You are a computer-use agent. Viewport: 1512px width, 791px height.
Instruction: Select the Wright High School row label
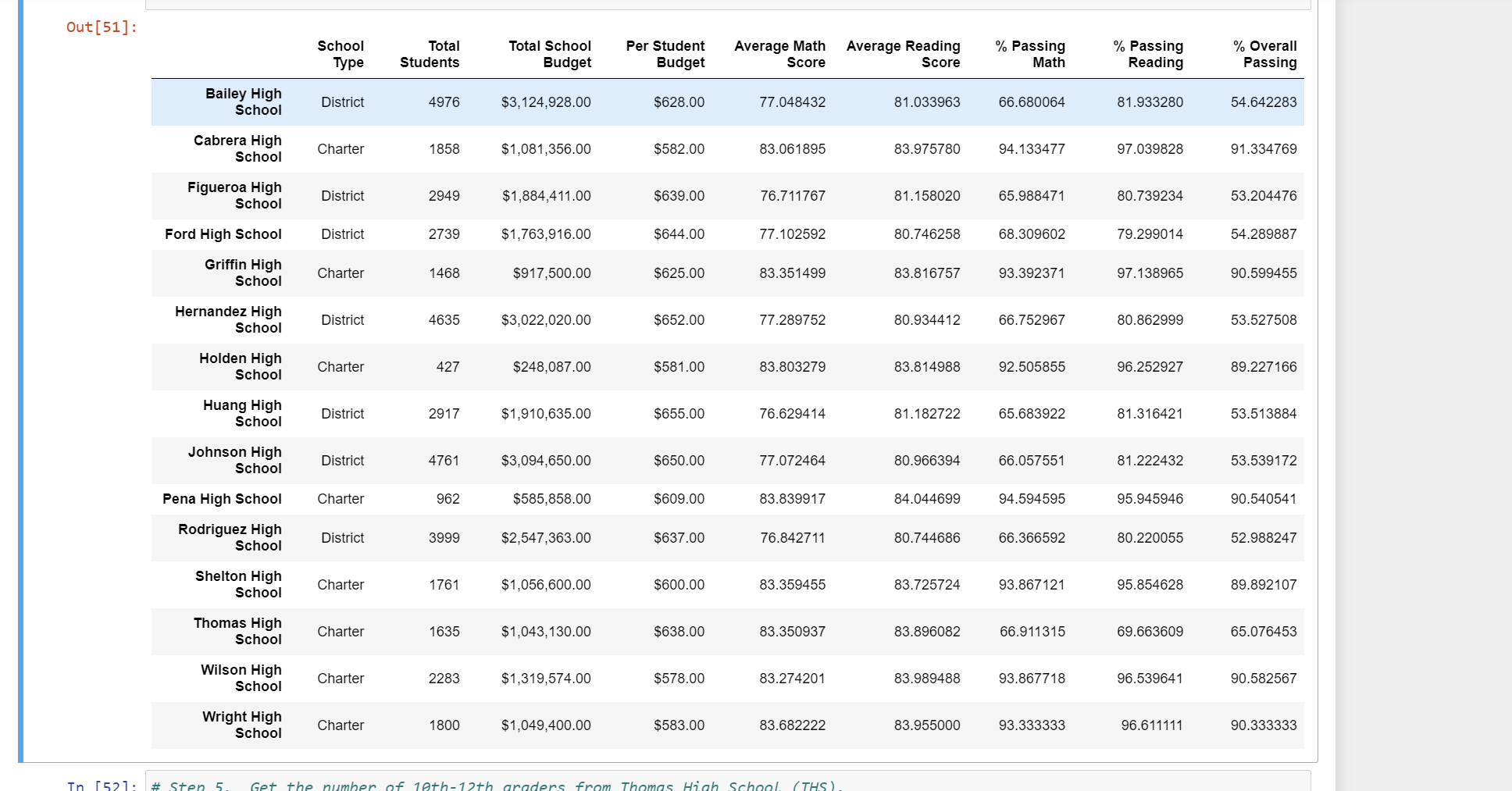pos(242,725)
